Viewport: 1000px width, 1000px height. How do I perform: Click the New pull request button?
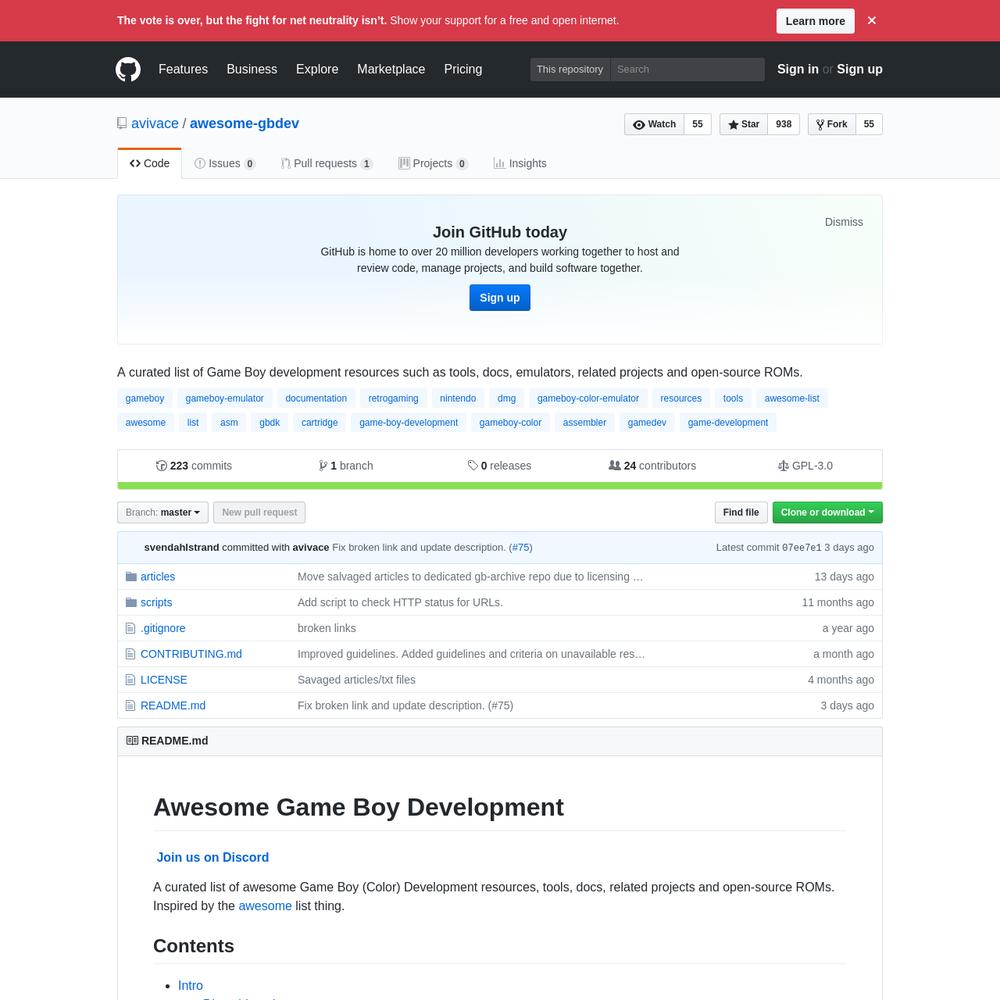tap(260, 512)
